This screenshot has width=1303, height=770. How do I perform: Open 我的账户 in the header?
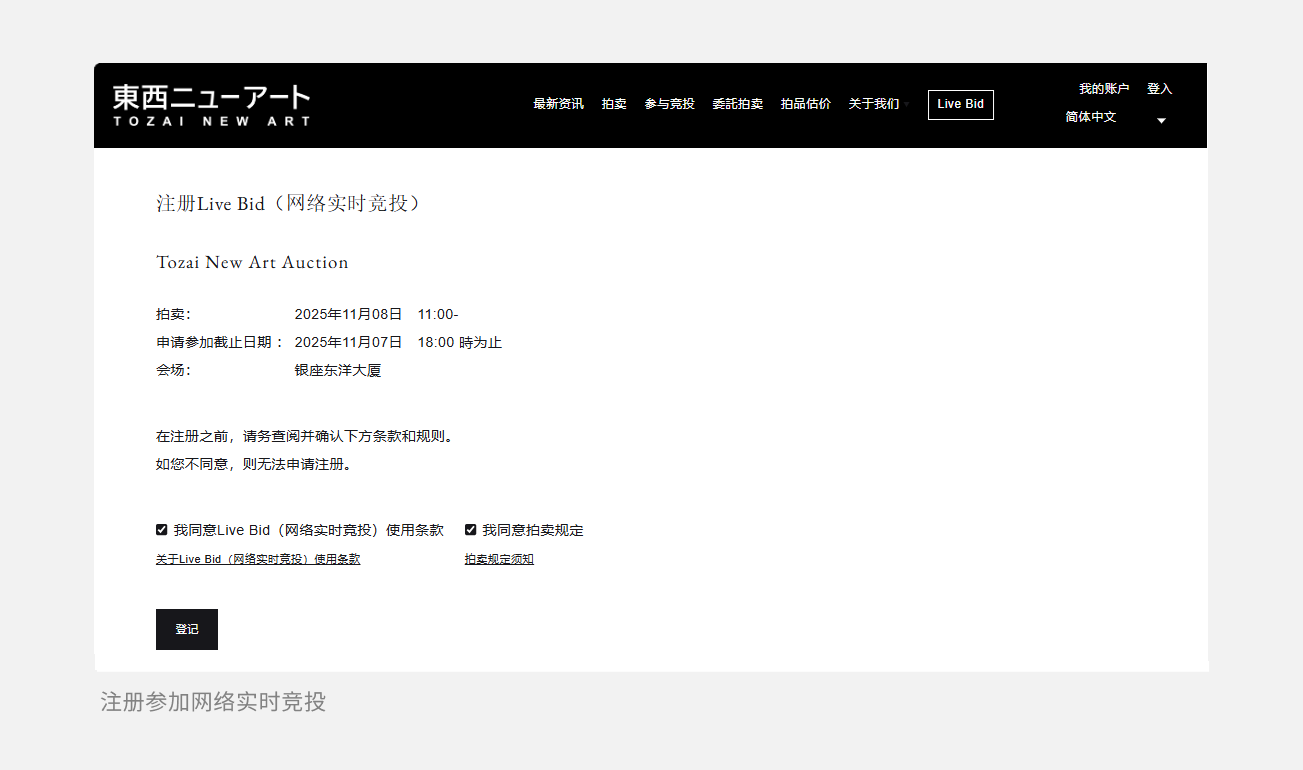pyautogui.click(x=1103, y=89)
